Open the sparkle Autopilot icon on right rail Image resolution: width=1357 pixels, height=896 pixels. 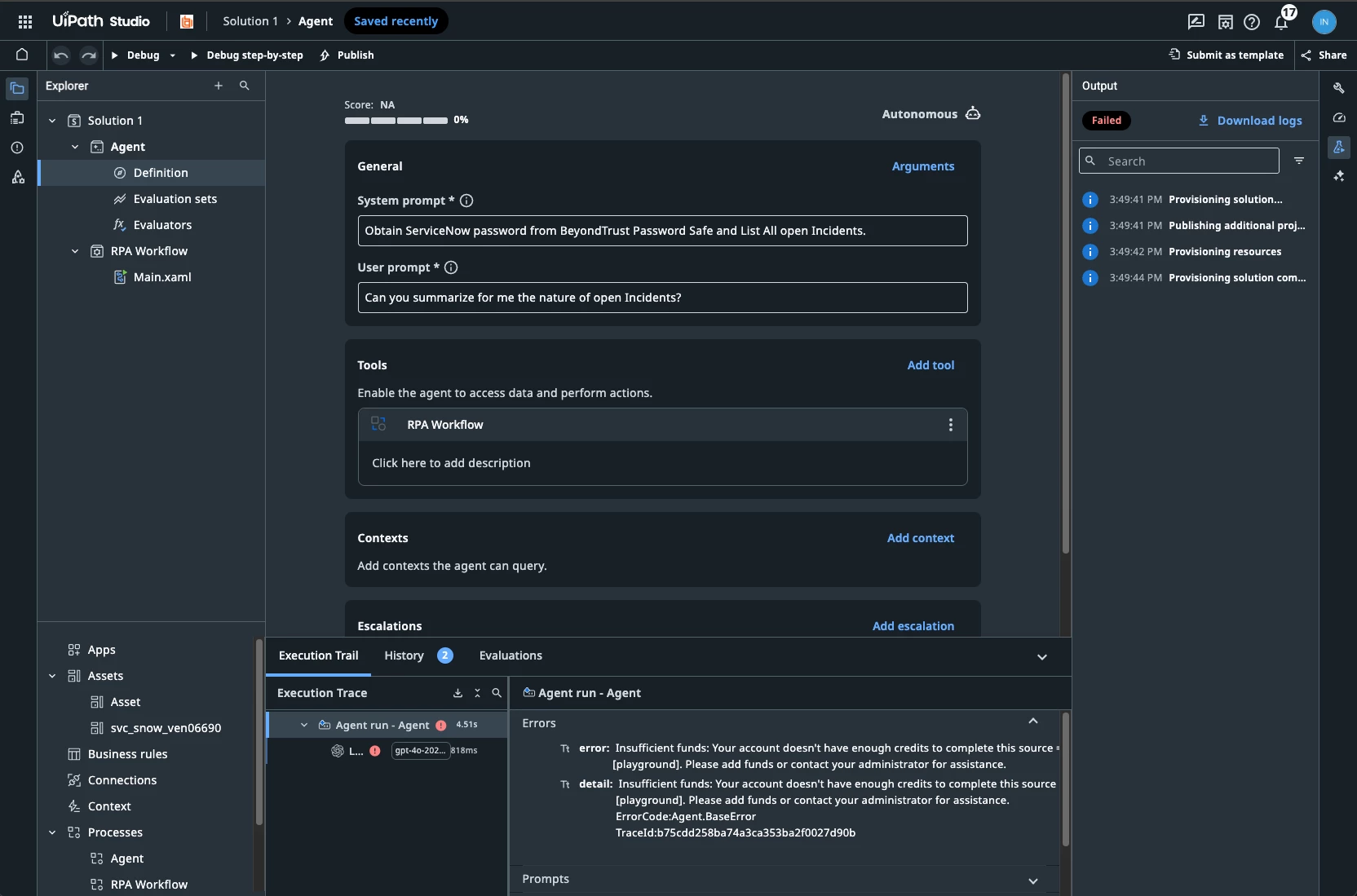point(1338,176)
